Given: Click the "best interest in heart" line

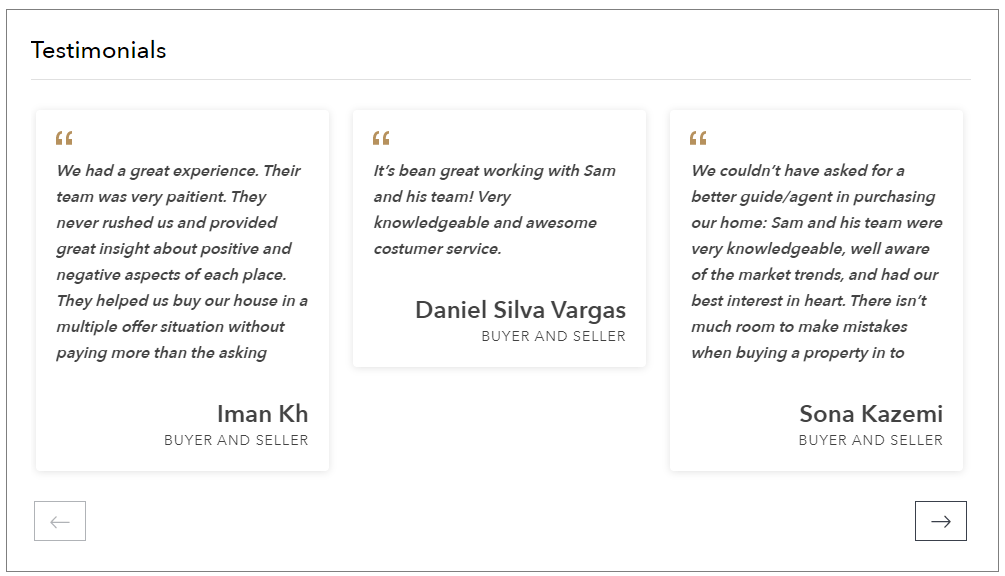Looking at the screenshot, I should (x=808, y=301).
